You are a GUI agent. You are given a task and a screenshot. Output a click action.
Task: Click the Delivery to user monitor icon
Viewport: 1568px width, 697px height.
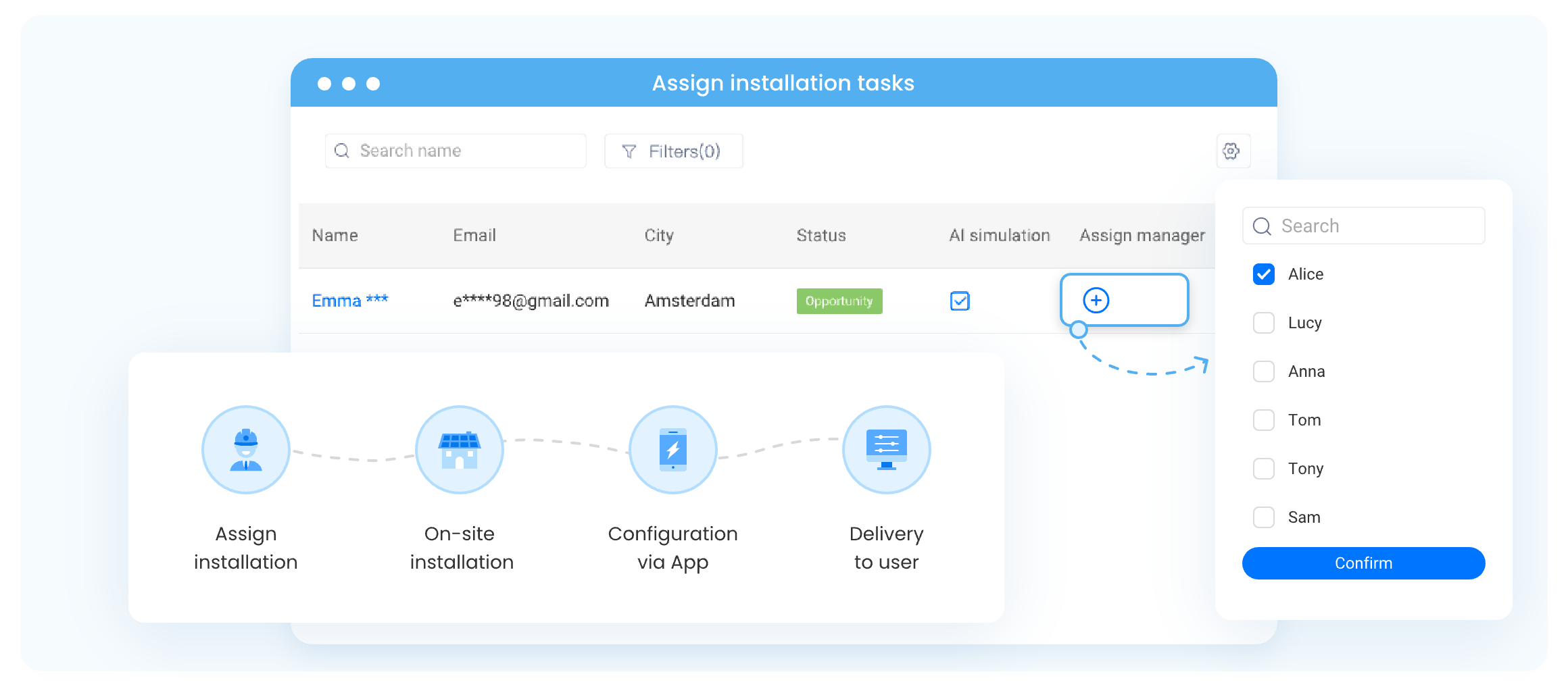point(886,450)
